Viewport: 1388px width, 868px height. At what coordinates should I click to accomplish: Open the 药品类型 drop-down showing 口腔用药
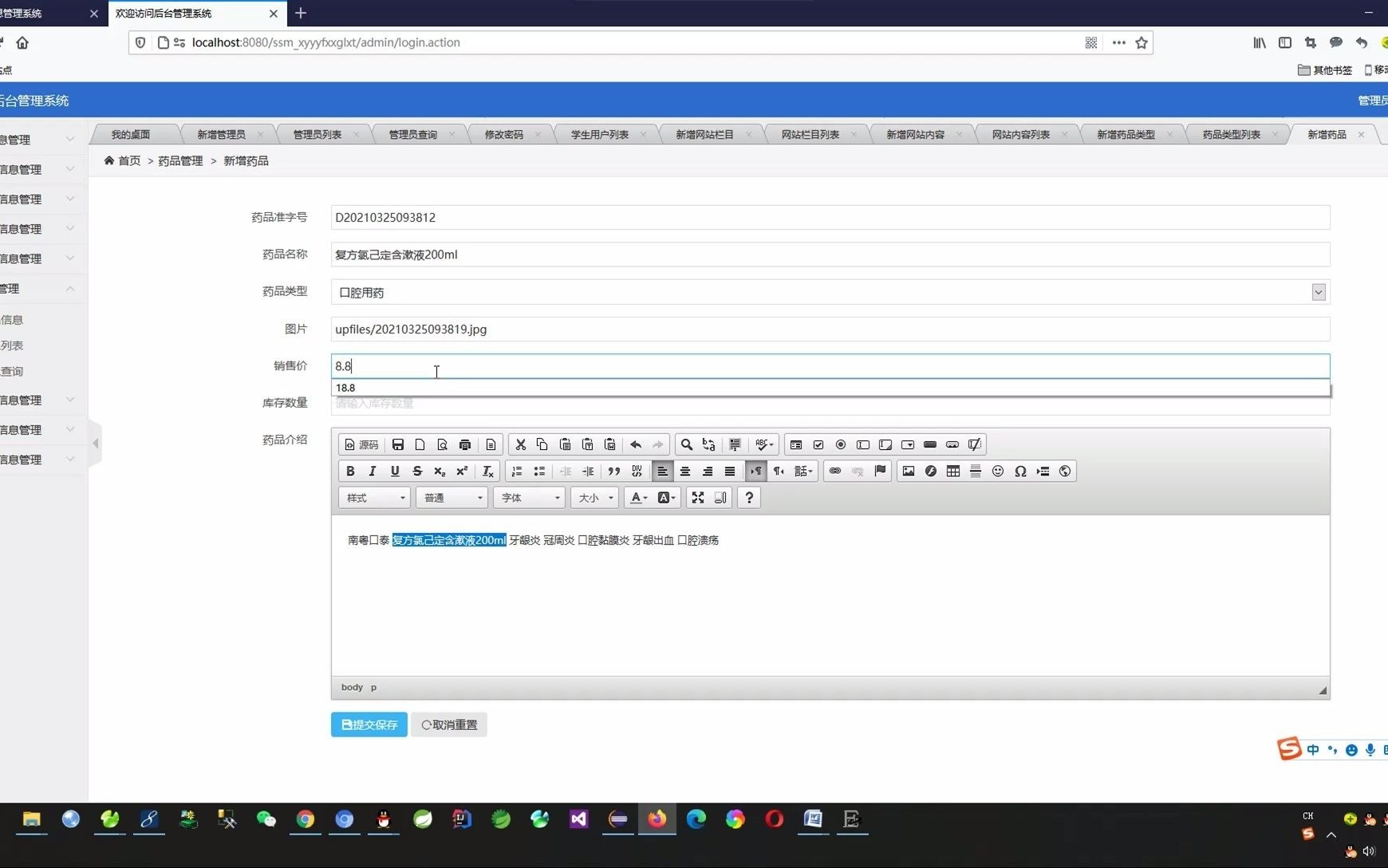coord(1318,292)
